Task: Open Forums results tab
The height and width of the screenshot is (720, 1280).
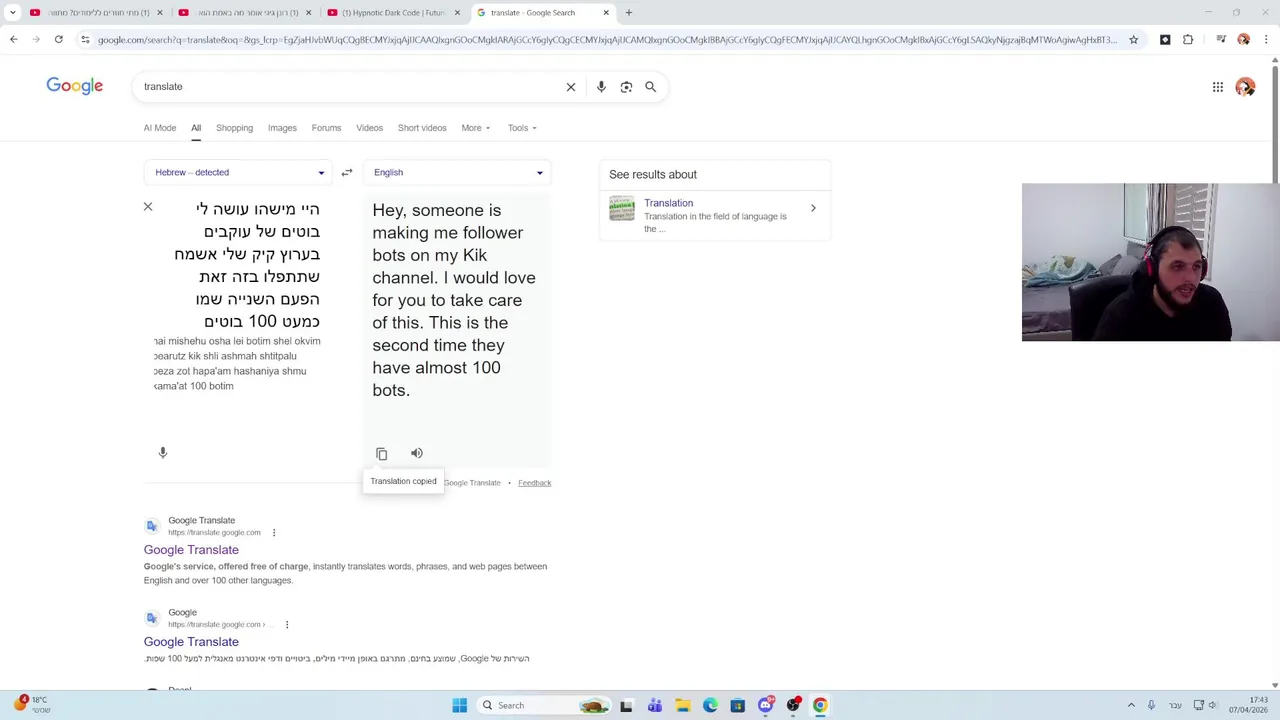Action: [x=326, y=128]
